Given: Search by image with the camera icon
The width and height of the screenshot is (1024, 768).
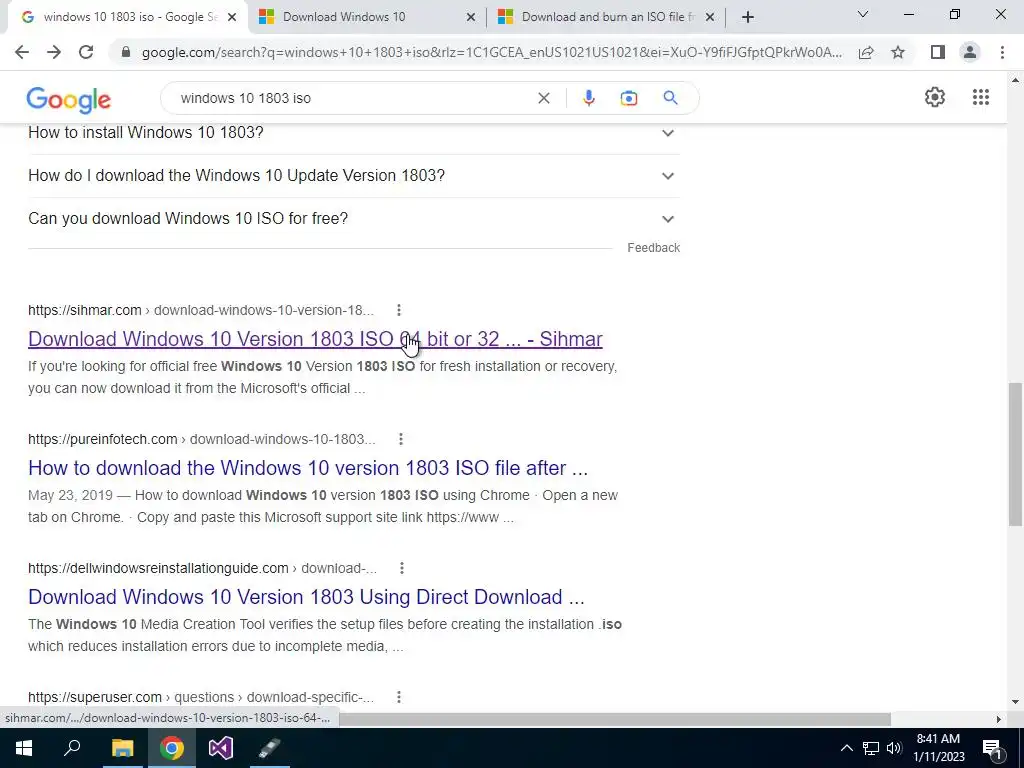Looking at the screenshot, I should (x=628, y=98).
